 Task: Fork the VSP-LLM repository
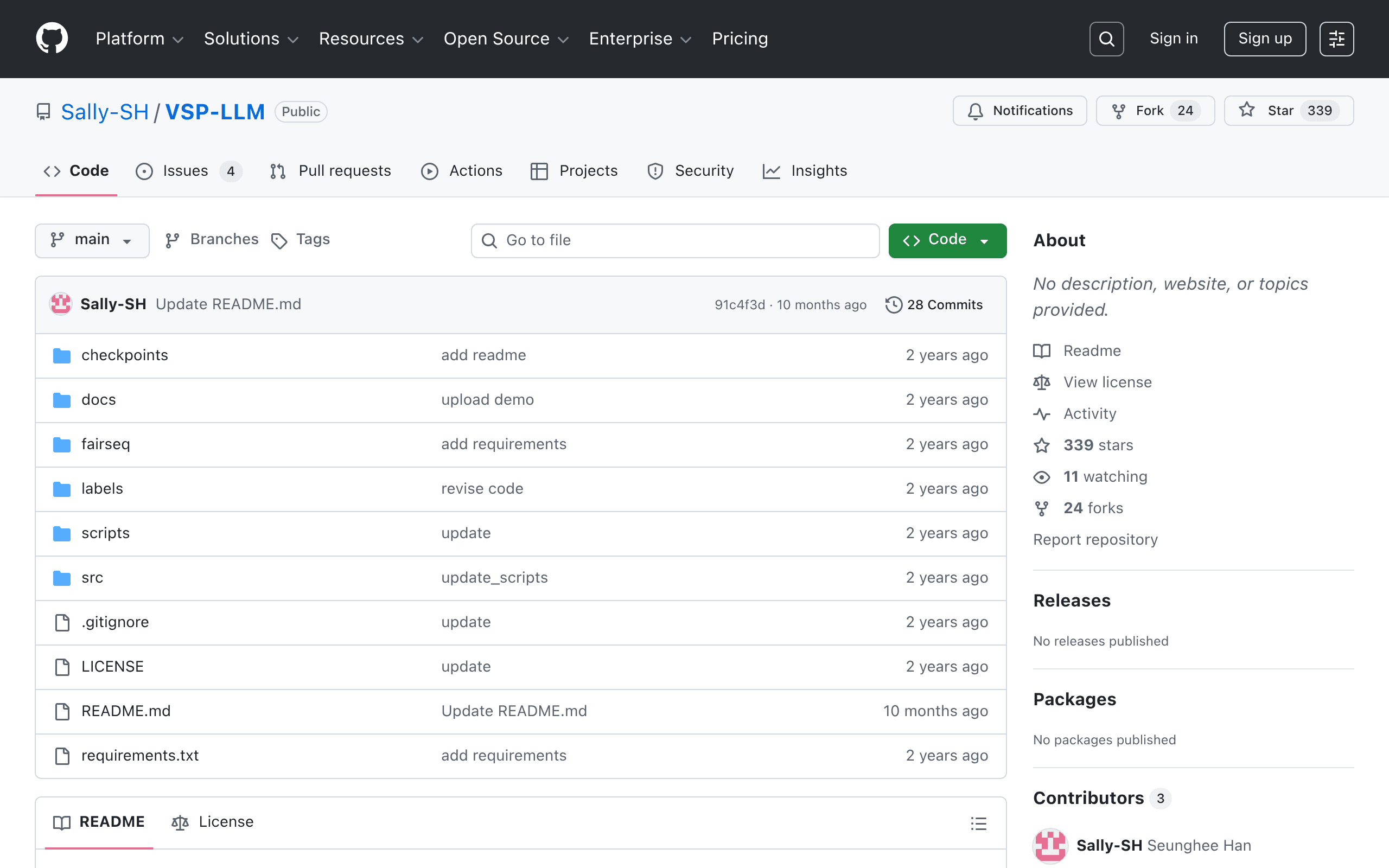1155,110
